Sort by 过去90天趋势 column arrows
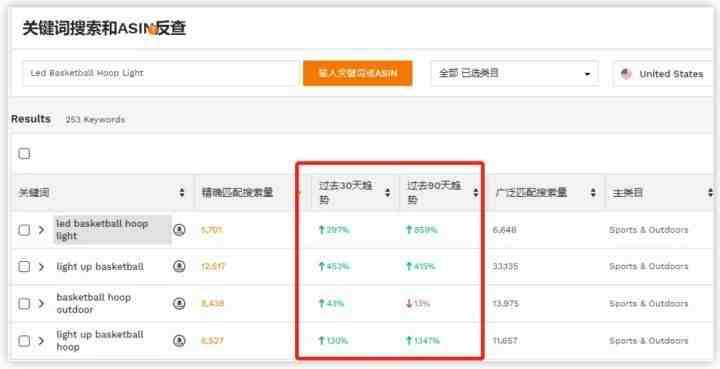This screenshot has width=720, height=369. [476, 192]
